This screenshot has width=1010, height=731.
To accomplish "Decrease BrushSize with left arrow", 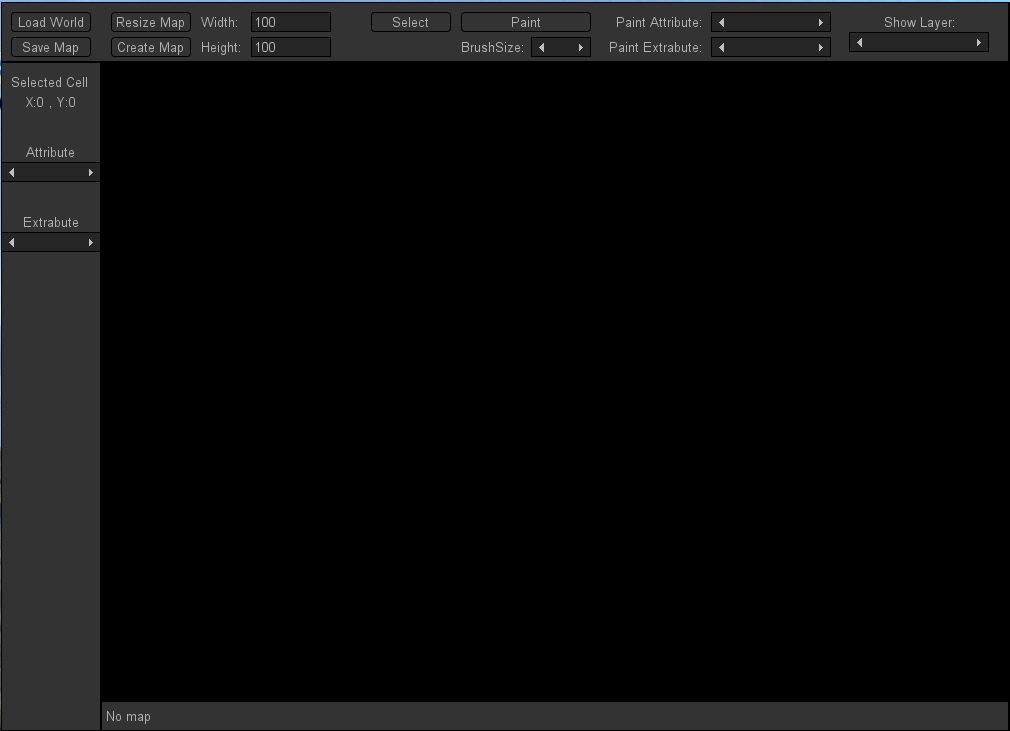I will point(541,47).
